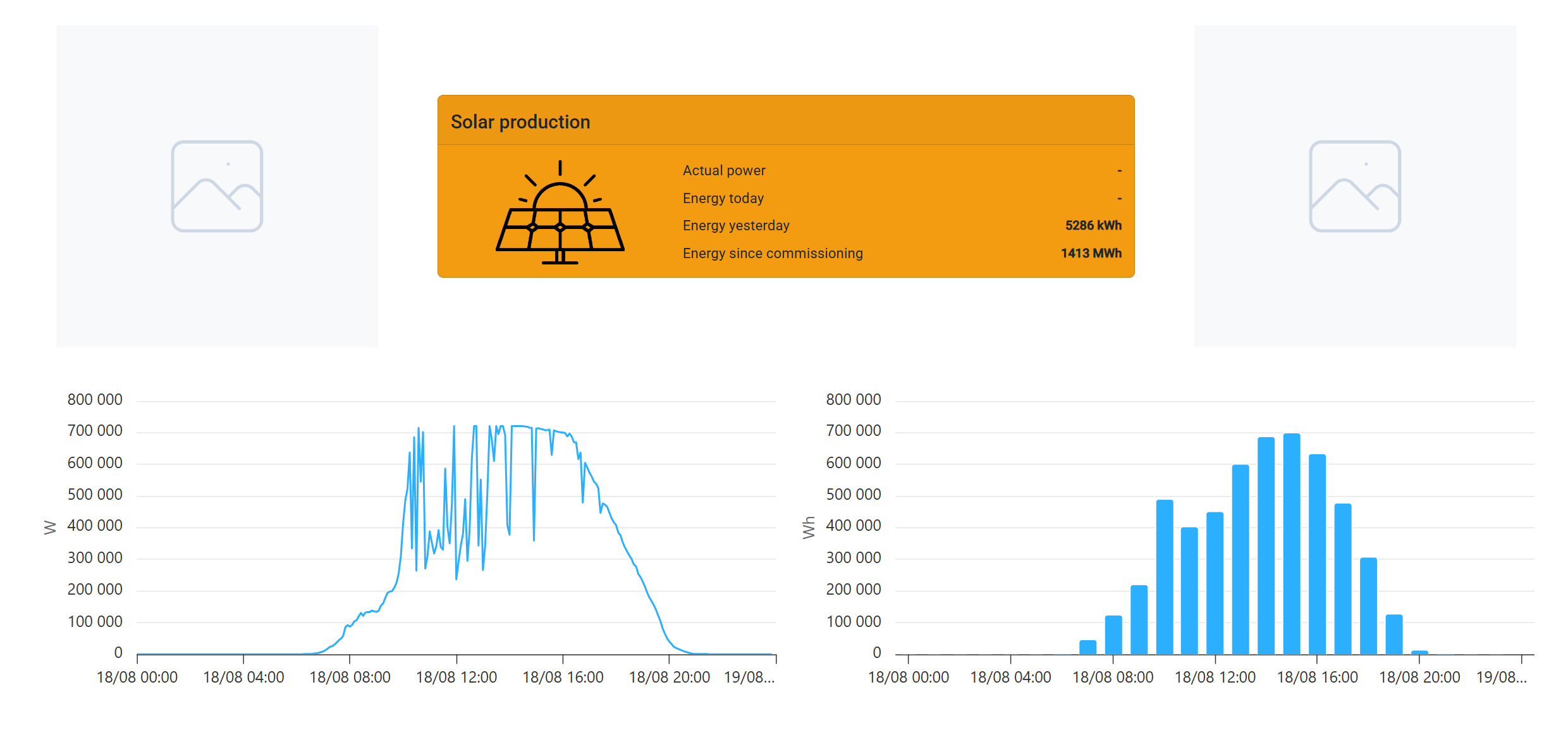1568x756 pixels.
Task: Click the right image placeholder icon
Action: click(1354, 186)
